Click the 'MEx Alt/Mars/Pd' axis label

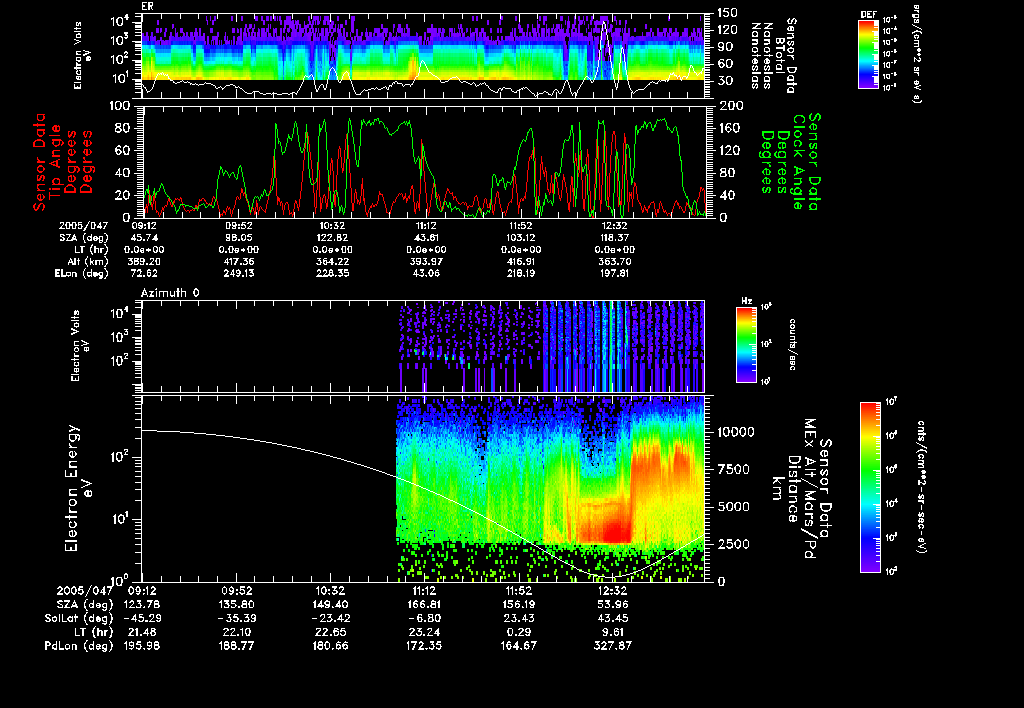pos(810,489)
